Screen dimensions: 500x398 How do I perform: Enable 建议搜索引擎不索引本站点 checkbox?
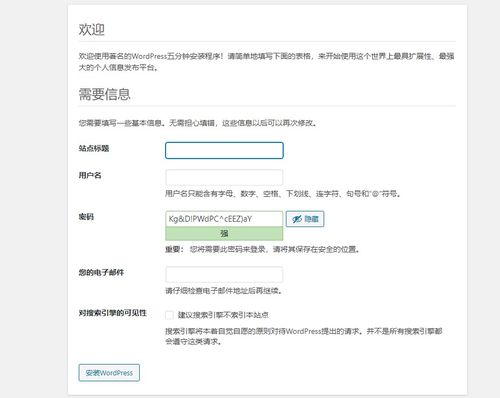click(x=169, y=315)
